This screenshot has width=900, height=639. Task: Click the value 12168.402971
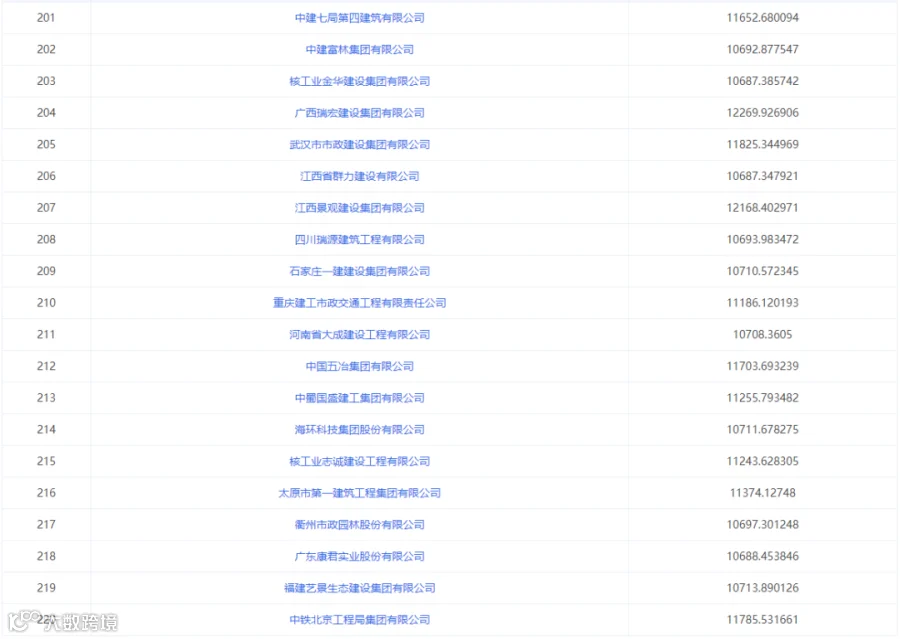(x=762, y=207)
